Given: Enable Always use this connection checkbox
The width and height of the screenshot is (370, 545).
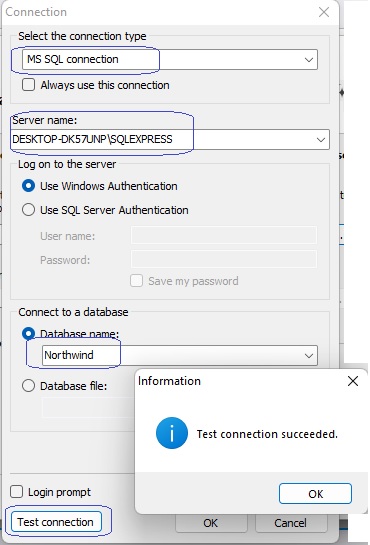Looking at the screenshot, I should tap(28, 85).
